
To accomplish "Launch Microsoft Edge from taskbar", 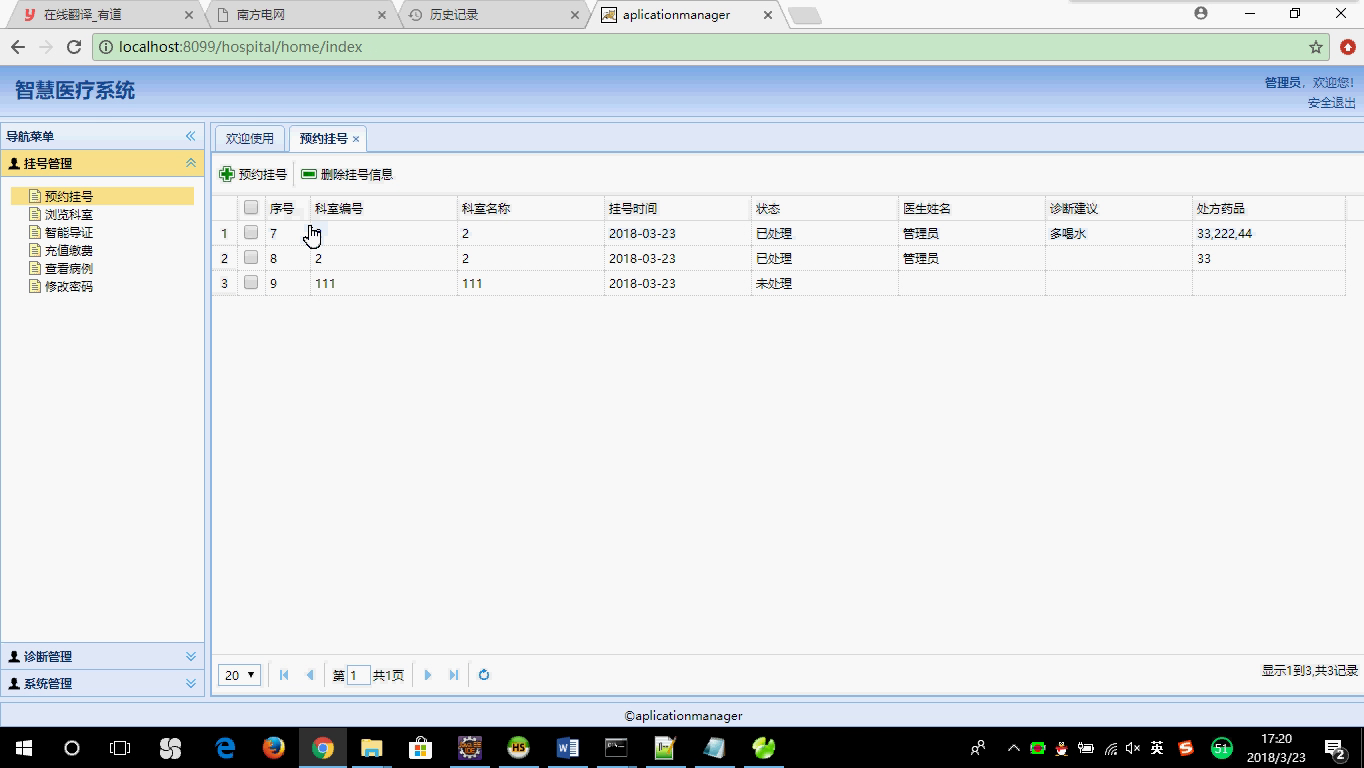I will pos(225,747).
